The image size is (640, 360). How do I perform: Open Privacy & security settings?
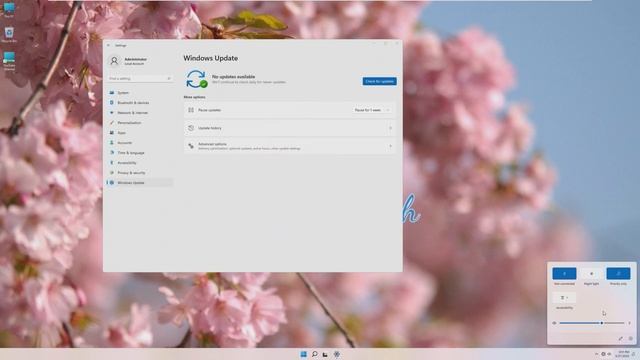tap(140, 173)
